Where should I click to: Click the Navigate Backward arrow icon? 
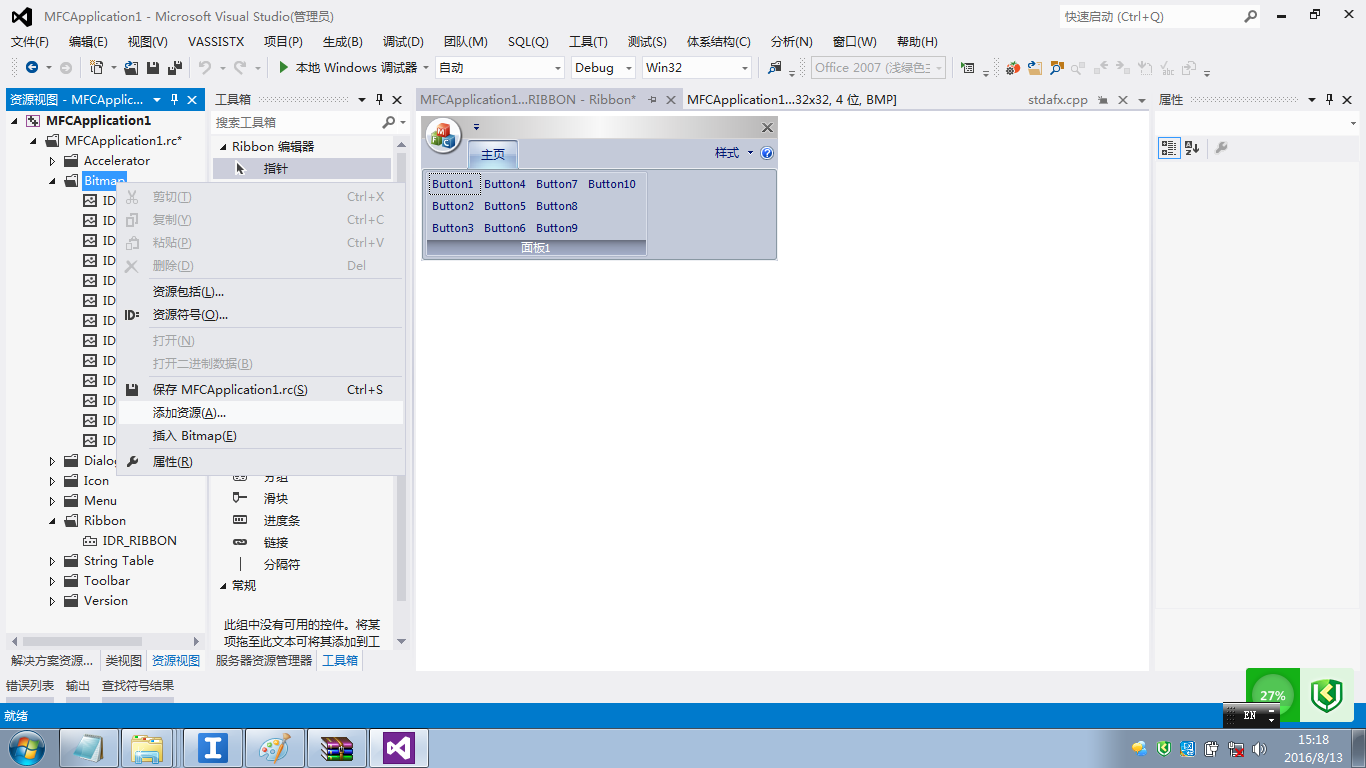(x=32, y=67)
